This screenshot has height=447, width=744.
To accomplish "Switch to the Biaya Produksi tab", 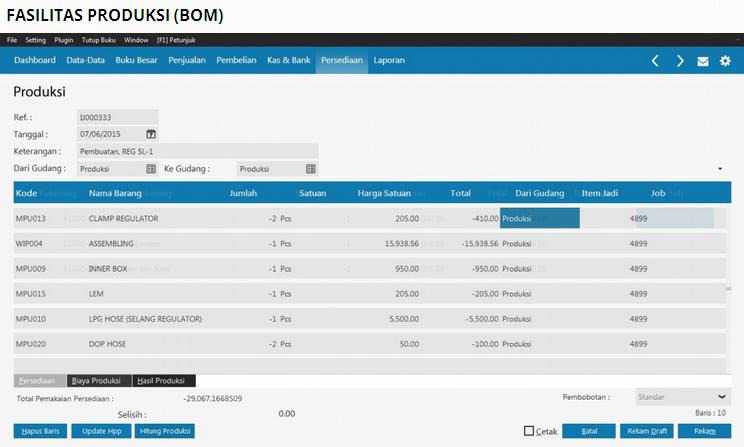I will (97, 381).
